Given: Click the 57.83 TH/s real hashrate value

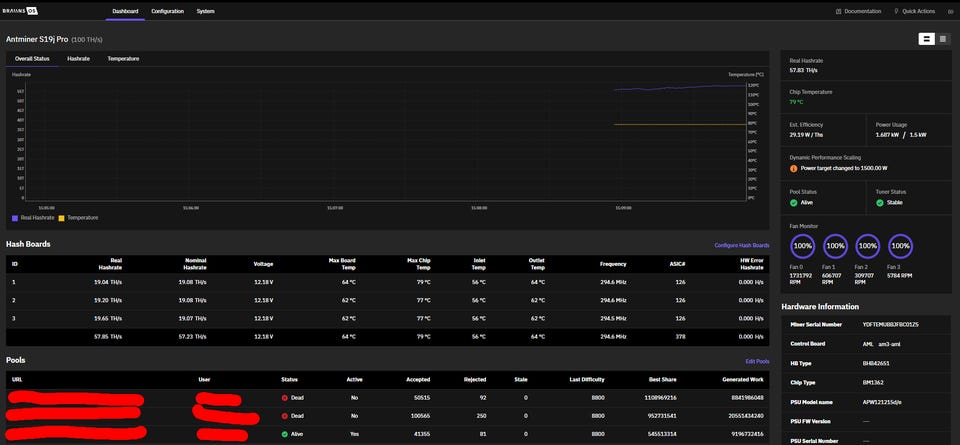Looking at the screenshot, I should [x=803, y=70].
